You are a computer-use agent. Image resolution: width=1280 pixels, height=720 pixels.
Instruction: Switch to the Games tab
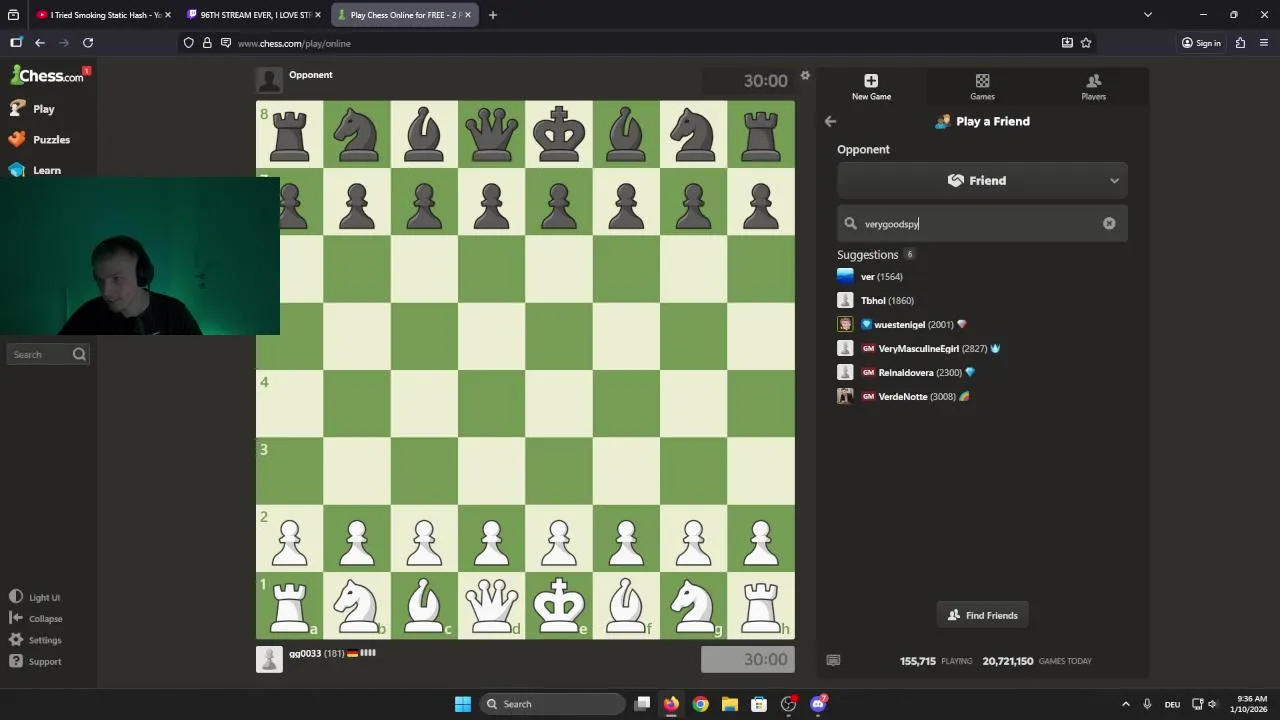[982, 87]
